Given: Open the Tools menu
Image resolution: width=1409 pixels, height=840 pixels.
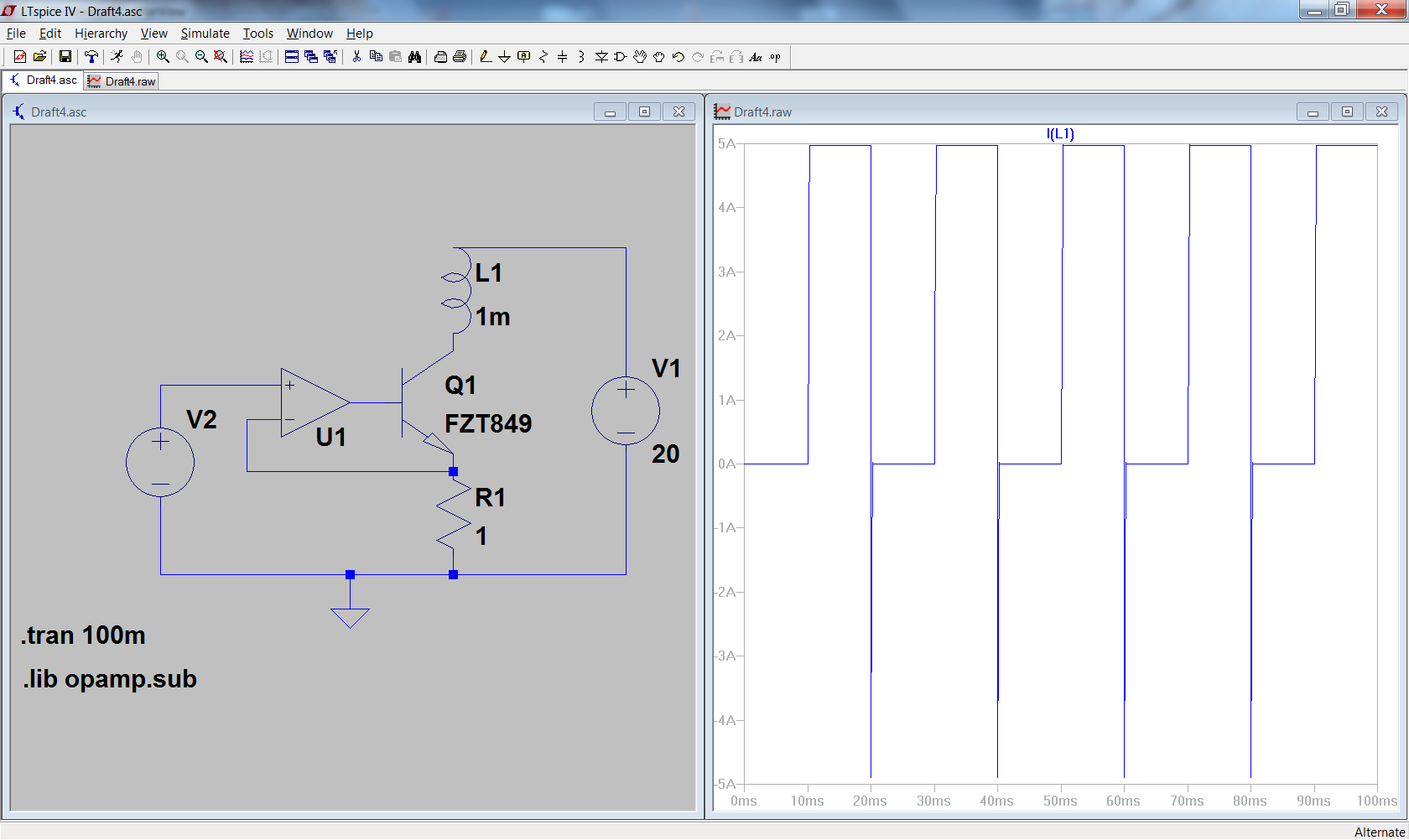Looking at the screenshot, I should 258,34.
